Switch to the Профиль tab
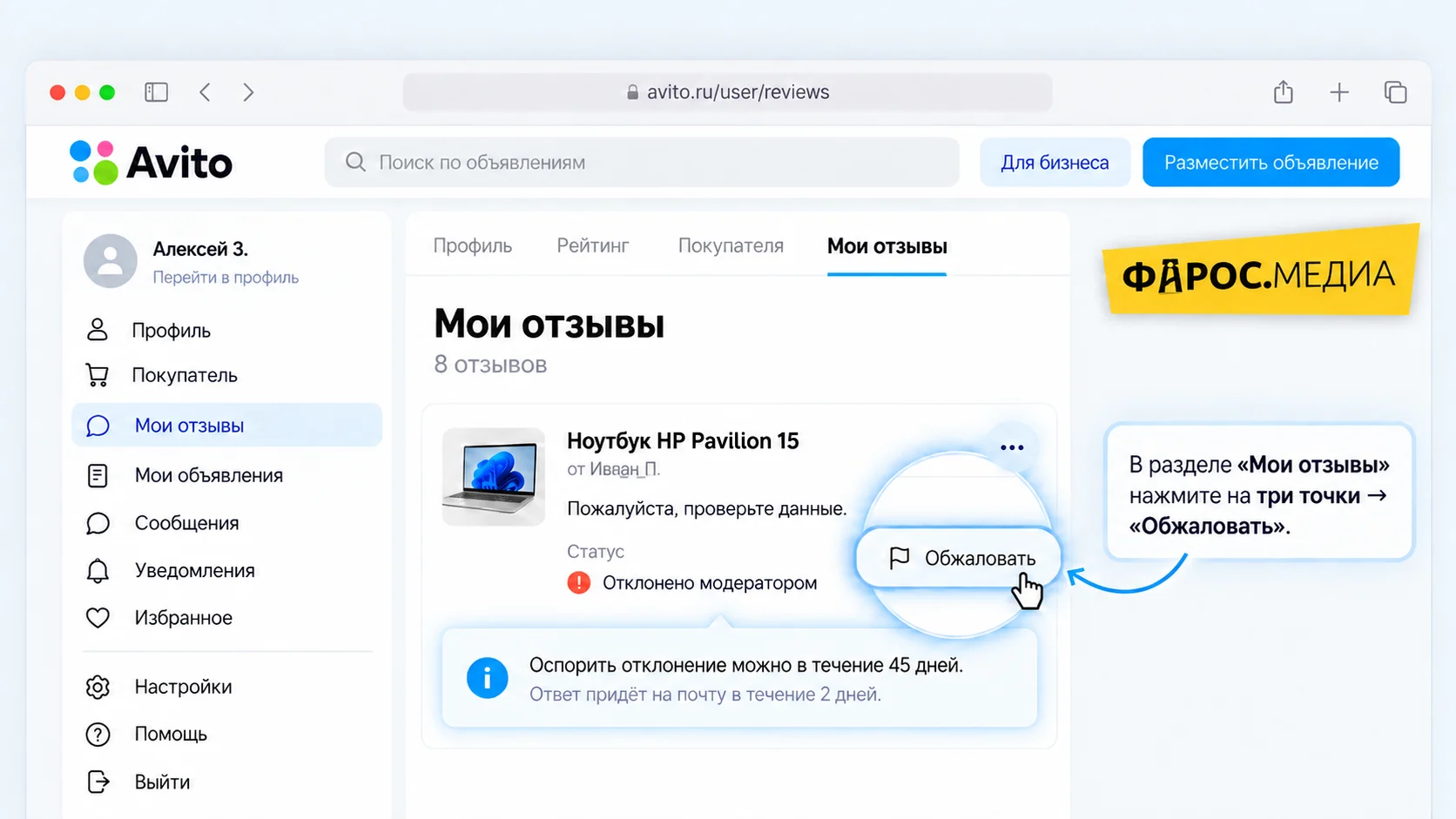 [x=473, y=246]
